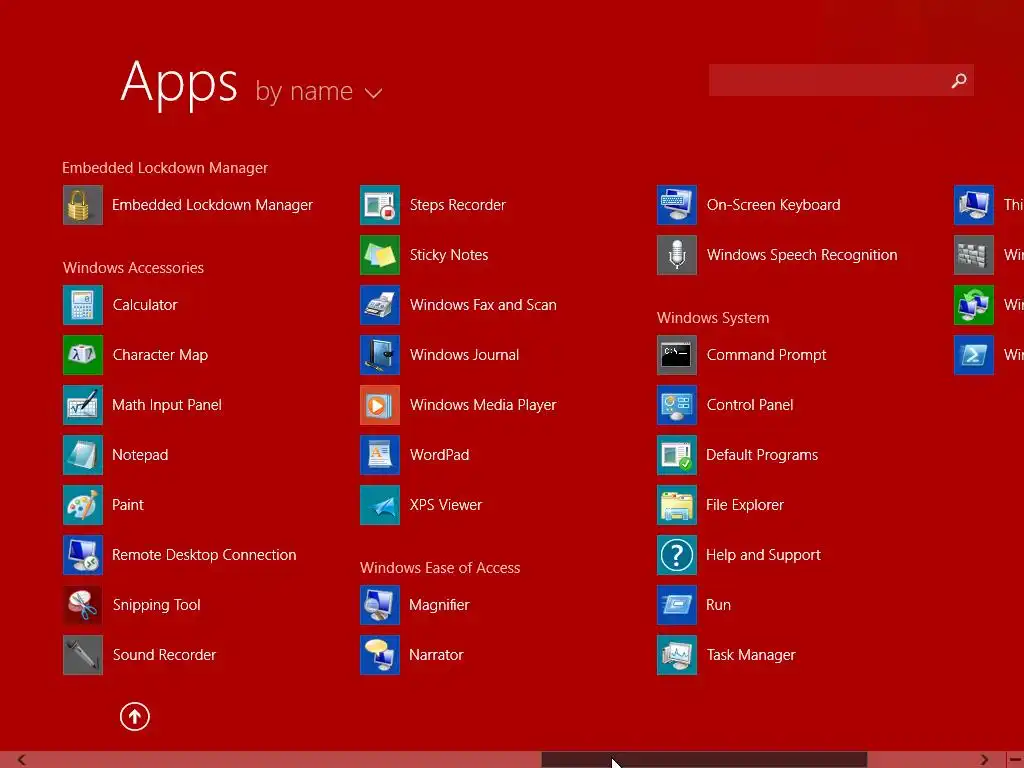Open the sort 'by name' dropdown
The width and height of the screenshot is (1024, 768).
tap(319, 91)
